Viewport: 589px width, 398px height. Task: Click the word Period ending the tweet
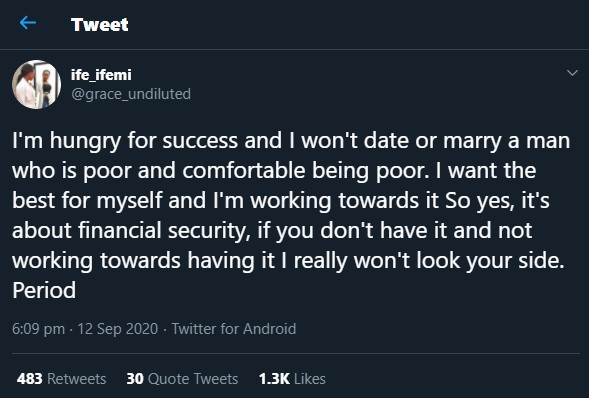pos(44,291)
